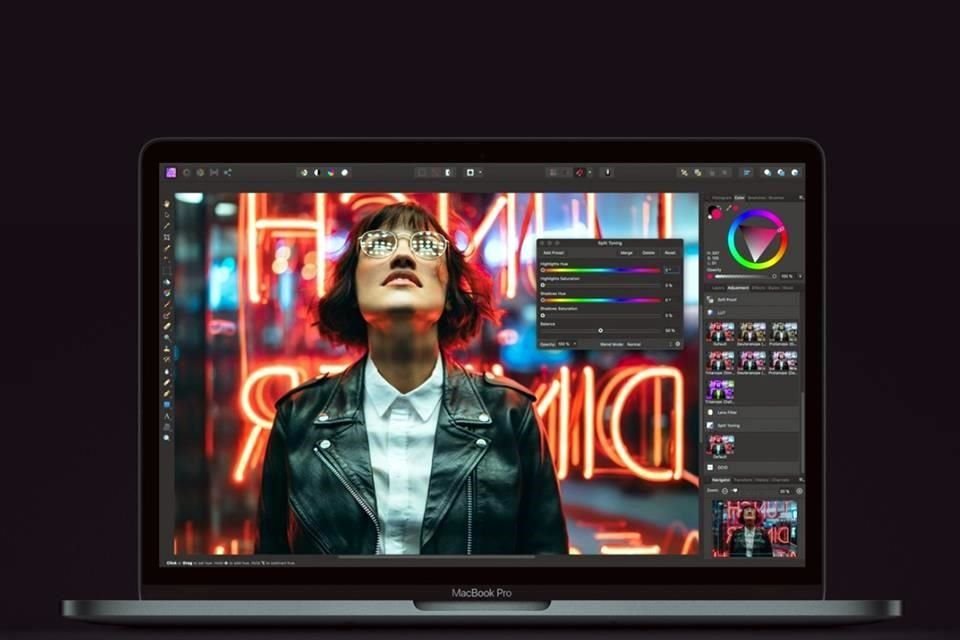Open the Blend Mode dropdown set to Normal

634,344
